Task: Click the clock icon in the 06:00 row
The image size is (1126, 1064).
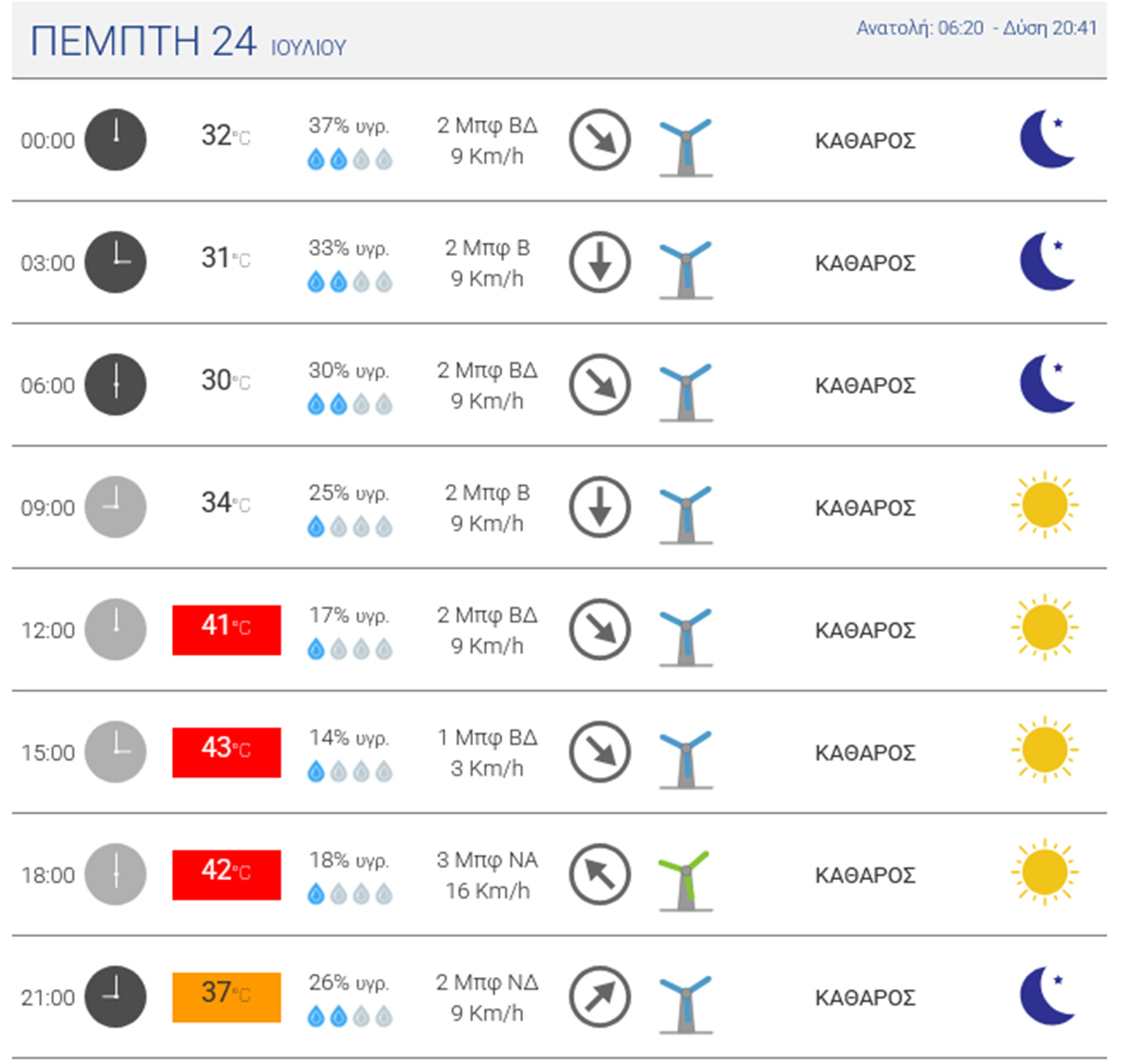Action: [116, 384]
